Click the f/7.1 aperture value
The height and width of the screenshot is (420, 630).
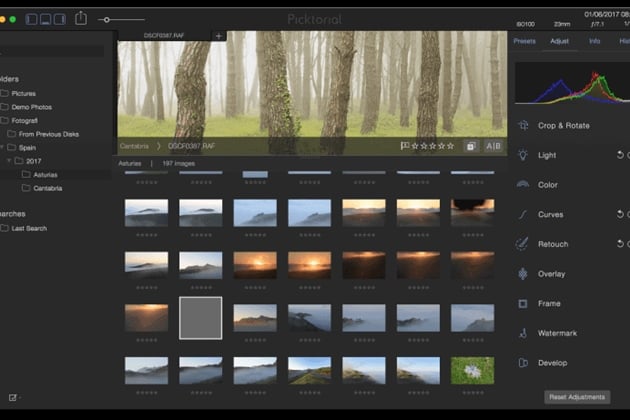coord(597,24)
